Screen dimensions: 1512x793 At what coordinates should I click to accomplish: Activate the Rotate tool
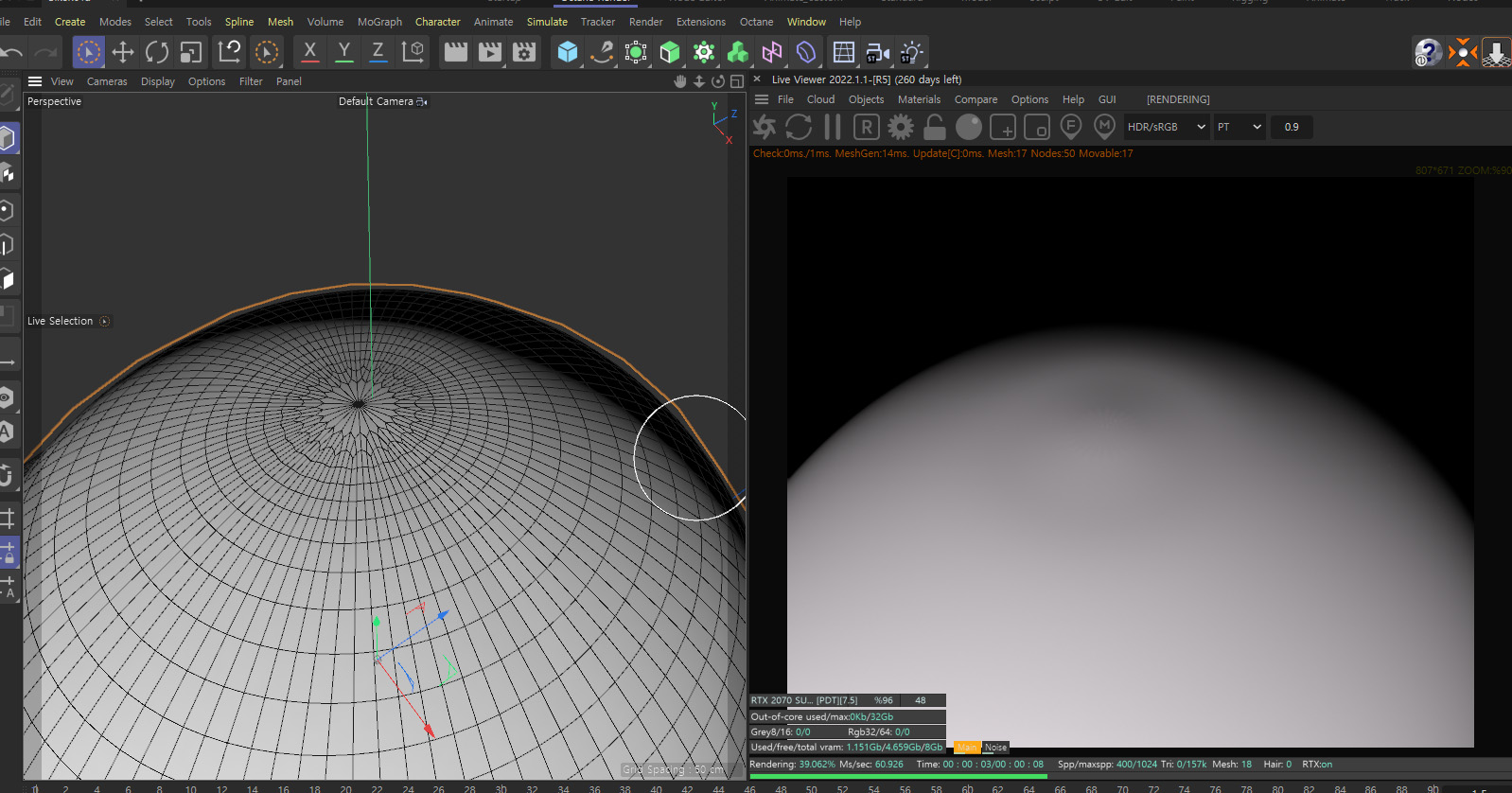157,52
